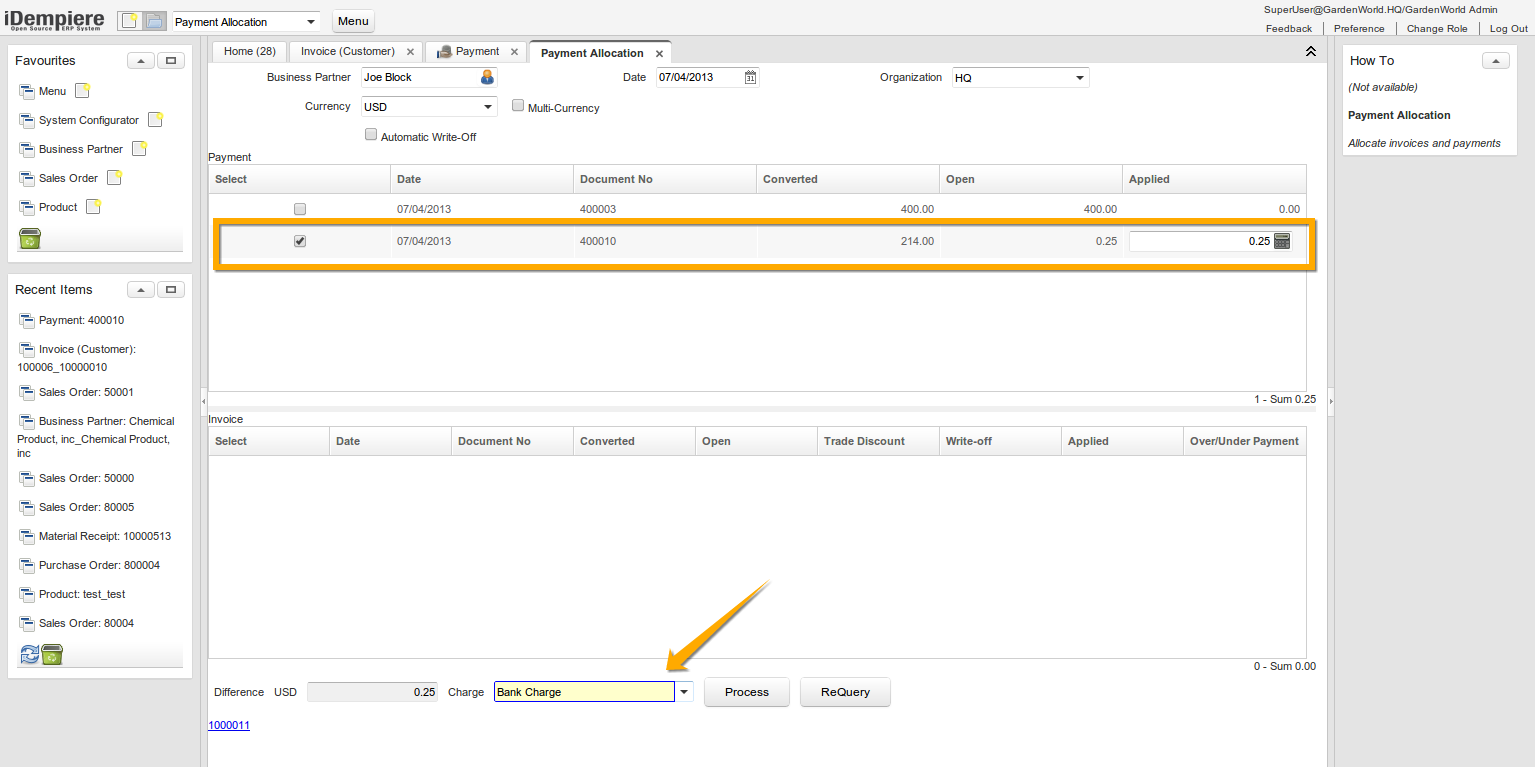Click new-record icon beside System Configurator
Screen dimensions: 1535x767
pos(155,120)
